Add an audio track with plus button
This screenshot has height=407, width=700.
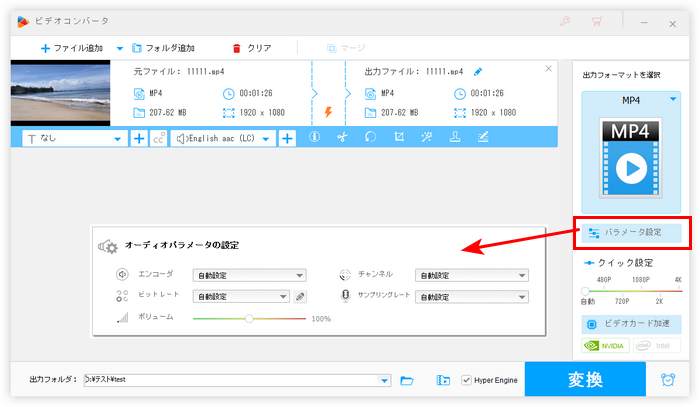[x=287, y=139]
